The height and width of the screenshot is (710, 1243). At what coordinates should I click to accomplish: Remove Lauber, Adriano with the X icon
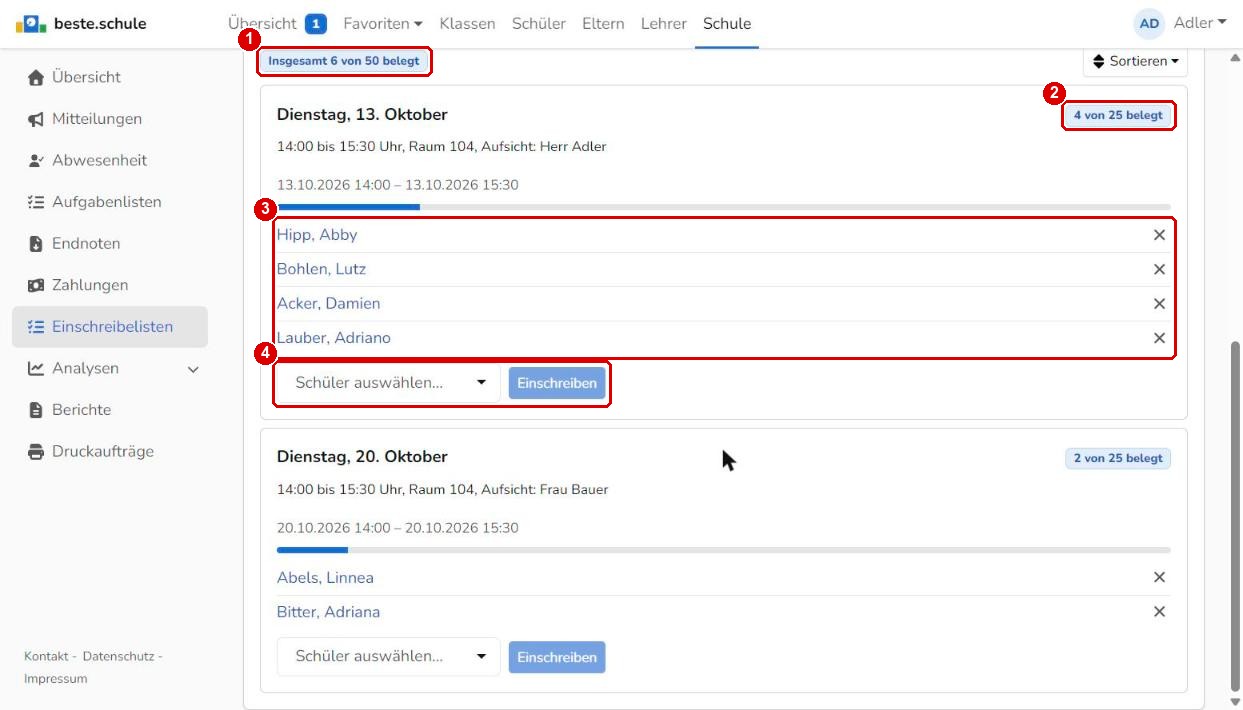click(1159, 338)
